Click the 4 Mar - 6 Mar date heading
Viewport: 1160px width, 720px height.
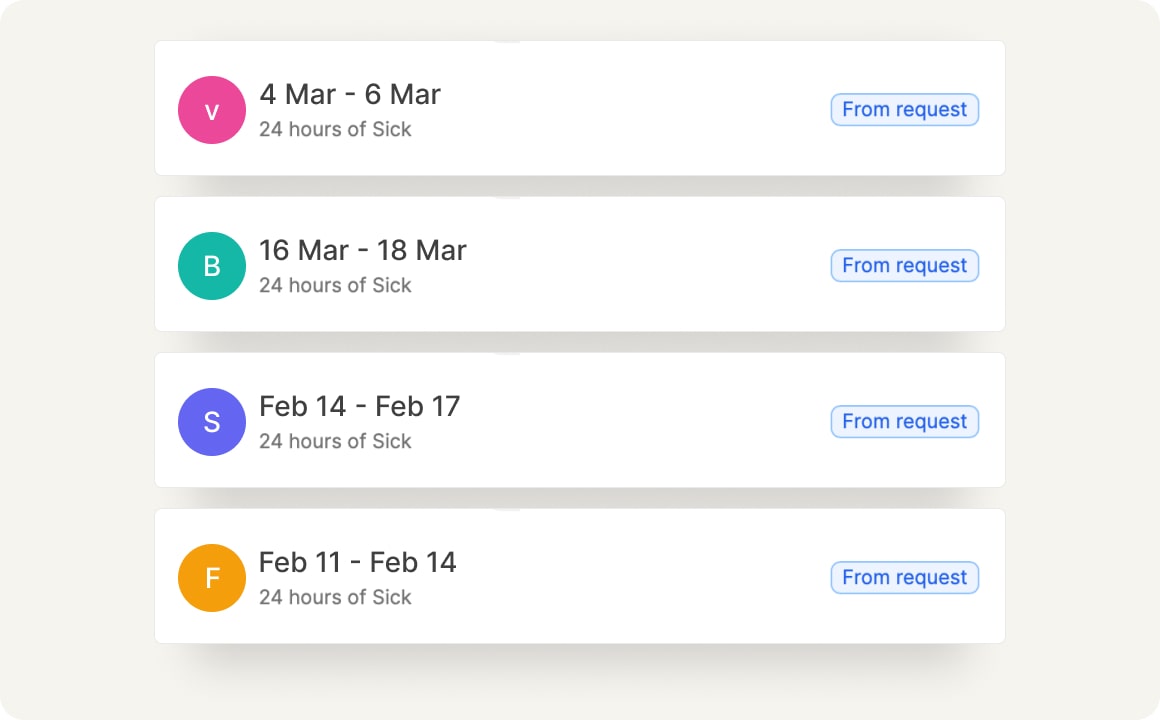tap(350, 94)
